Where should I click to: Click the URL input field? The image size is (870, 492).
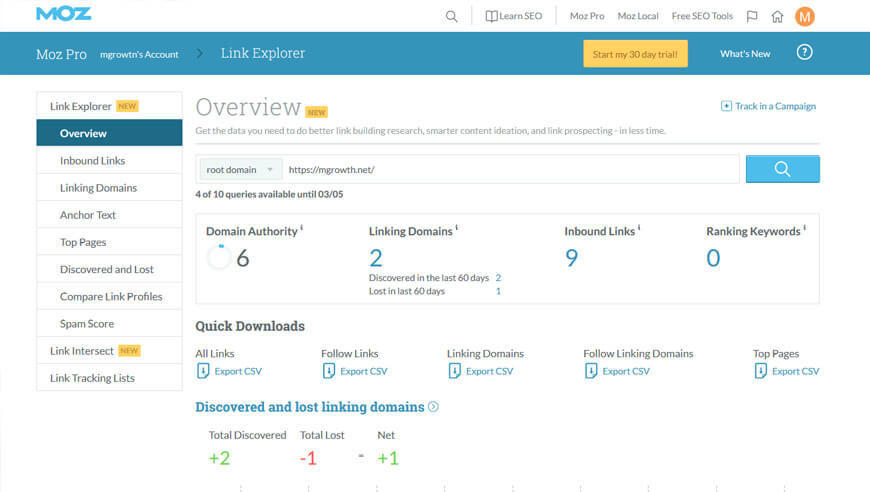[510, 170]
